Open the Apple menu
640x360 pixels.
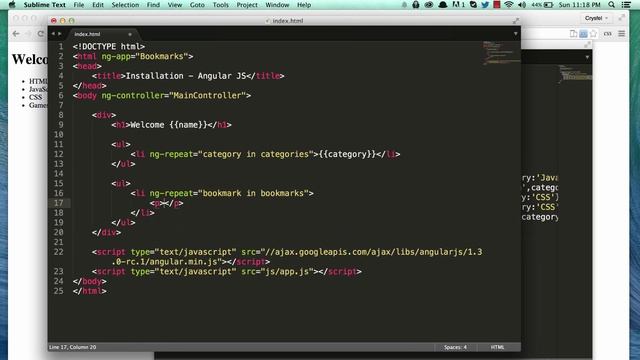pyautogui.click(x=12, y=4)
